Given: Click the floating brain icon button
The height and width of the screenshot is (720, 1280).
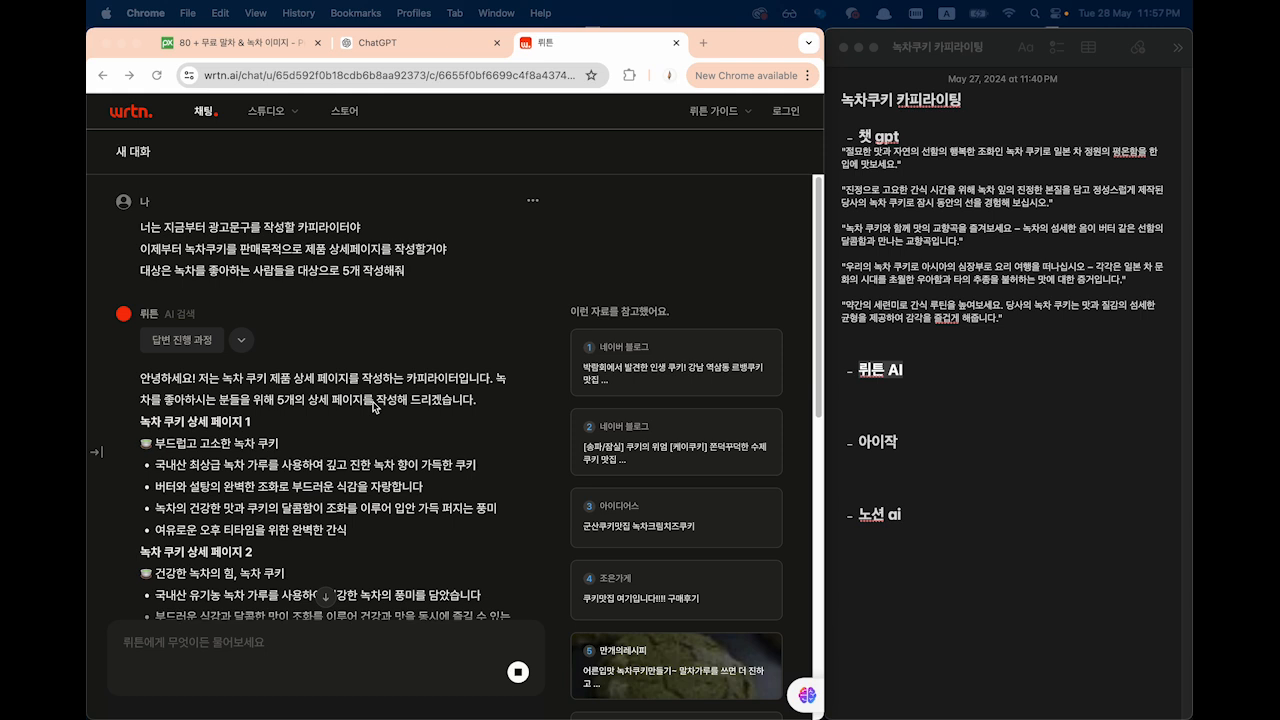Looking at the screenshot, I should pyautogui.click(x=807, y=695).
